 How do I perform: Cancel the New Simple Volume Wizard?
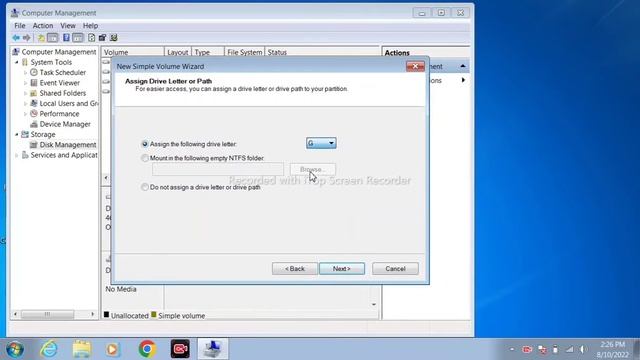(395, 269)
